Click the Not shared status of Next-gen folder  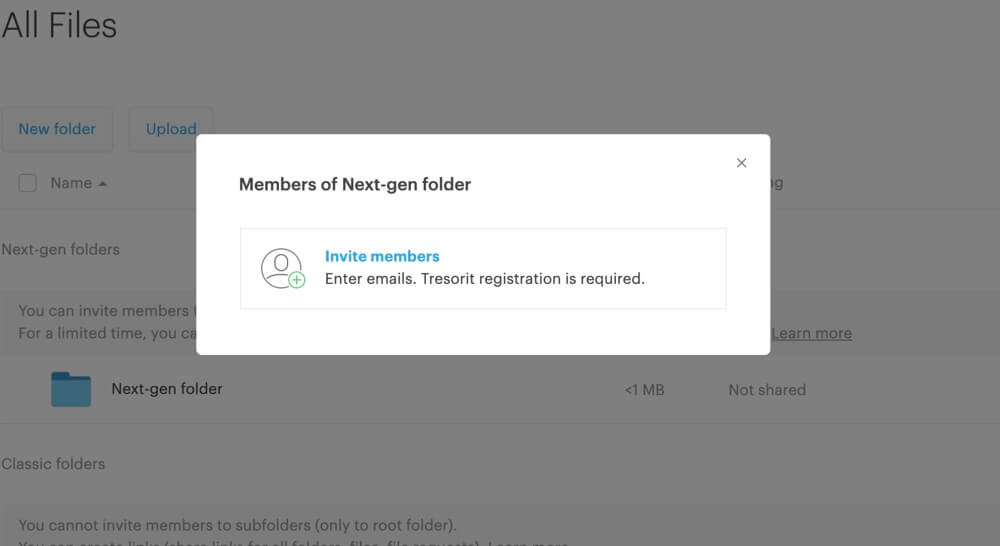(x=767, y=390)
